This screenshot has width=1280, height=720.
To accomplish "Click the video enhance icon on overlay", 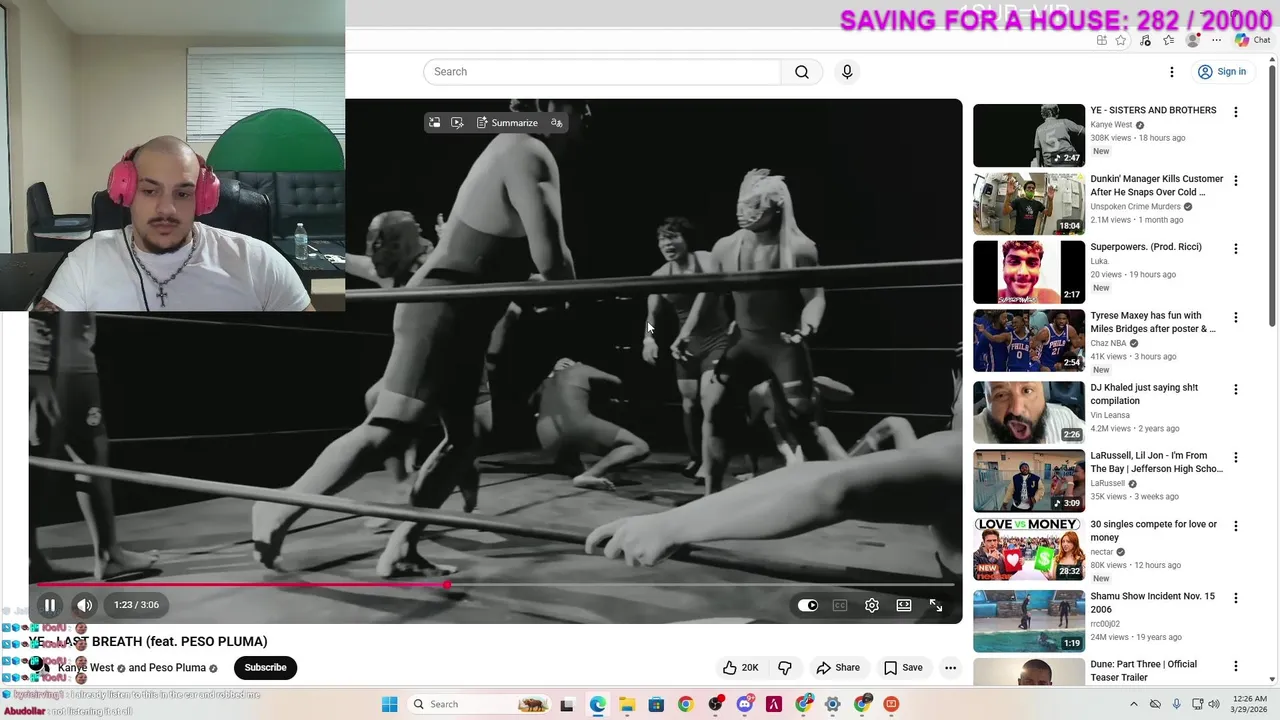I will pyautogui.click(x=457, y=123).
